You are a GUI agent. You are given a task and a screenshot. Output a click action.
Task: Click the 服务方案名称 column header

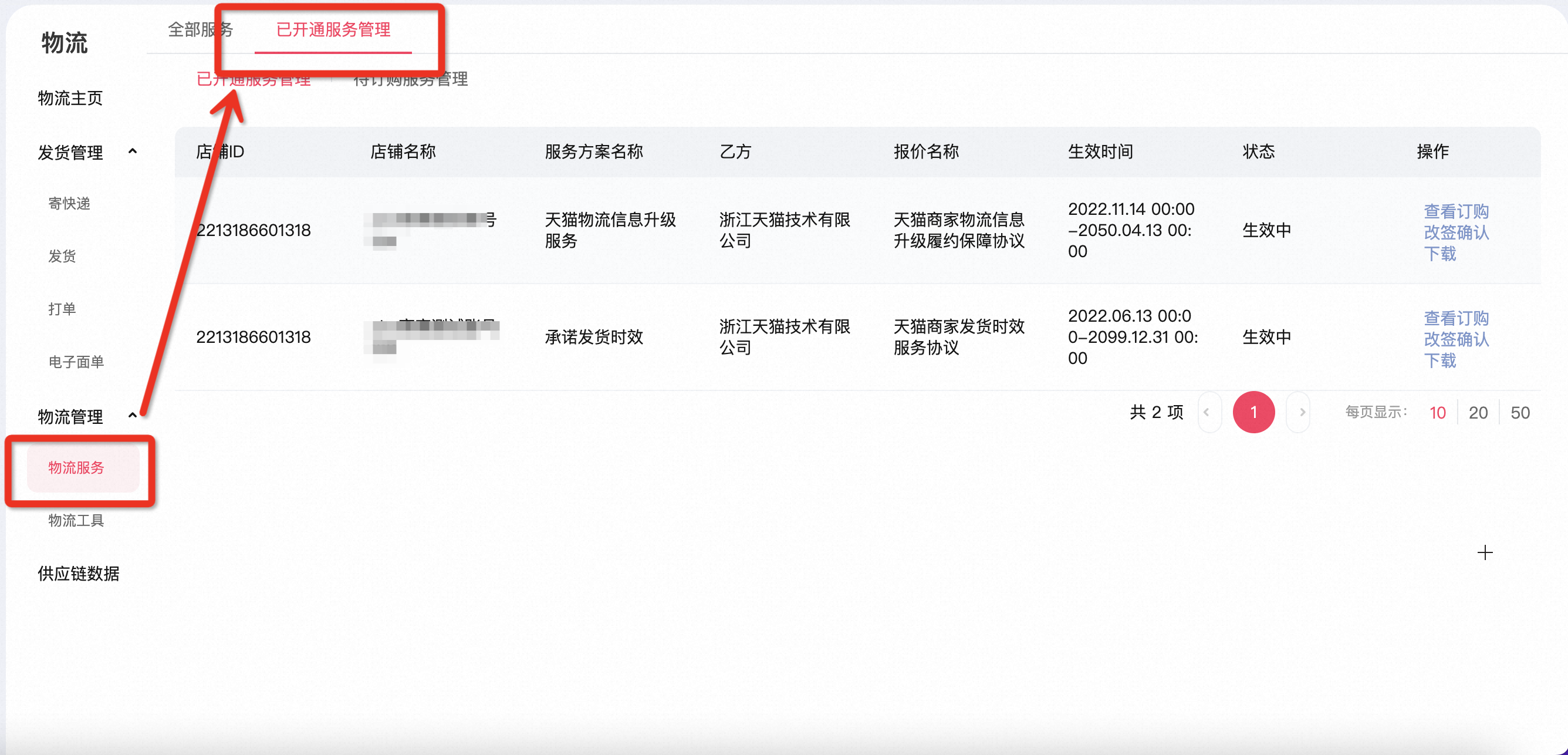point(593,151)
